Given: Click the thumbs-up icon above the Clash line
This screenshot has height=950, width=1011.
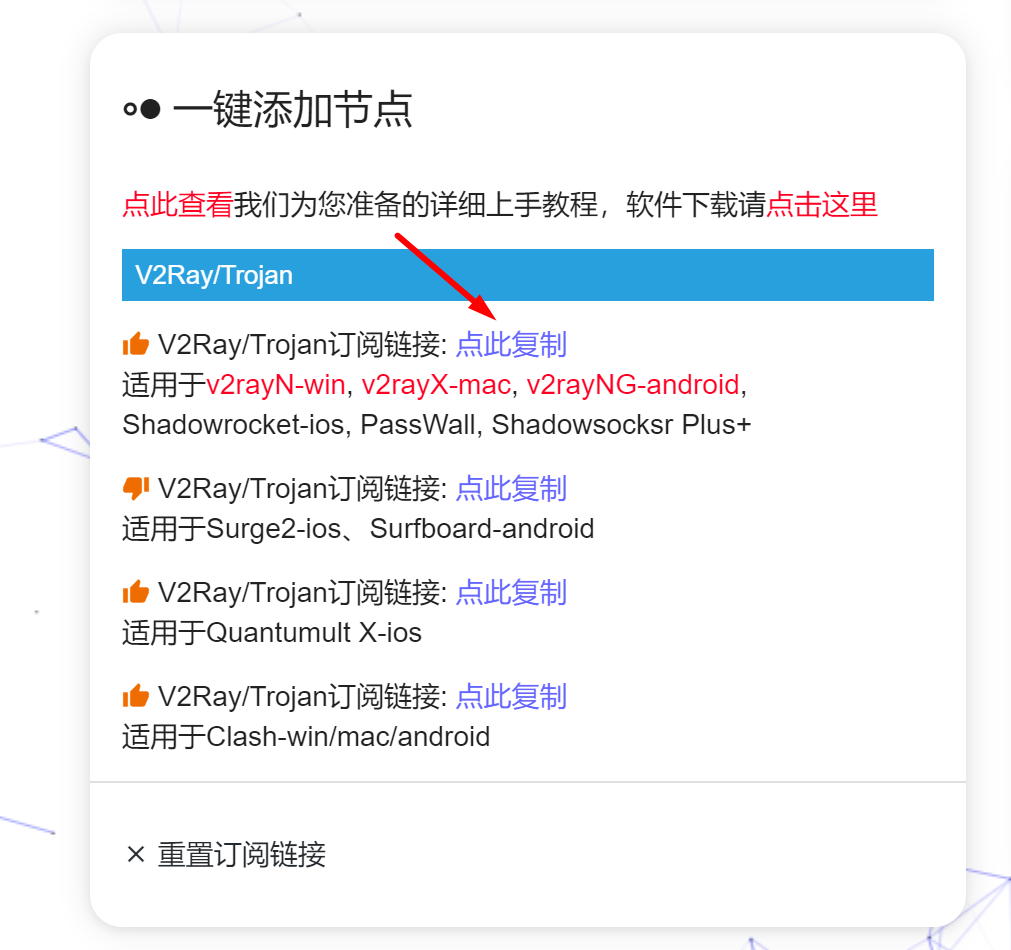Looking at the screenshot, I should (x=135, y=696).
